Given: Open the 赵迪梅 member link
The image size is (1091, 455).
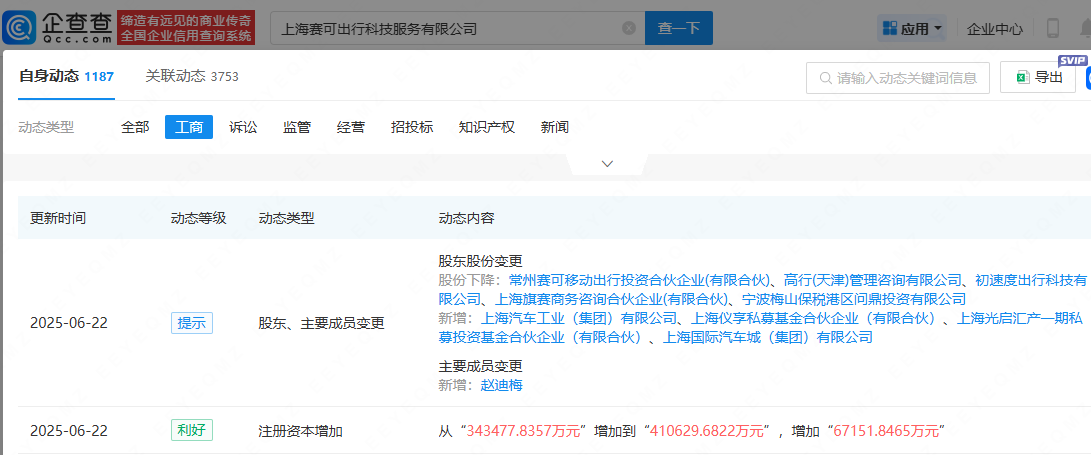Looking at the screenshot, I should point(501,385).
